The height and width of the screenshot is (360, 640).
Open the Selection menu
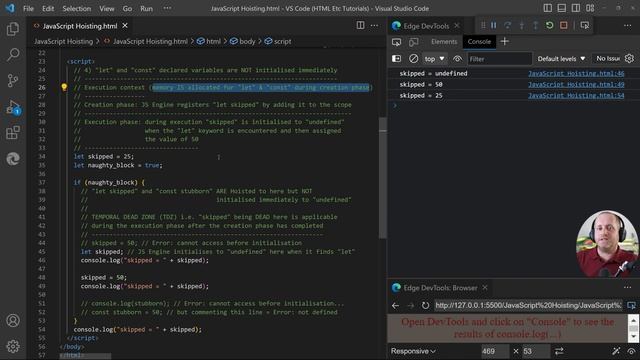tap(76, 8)
